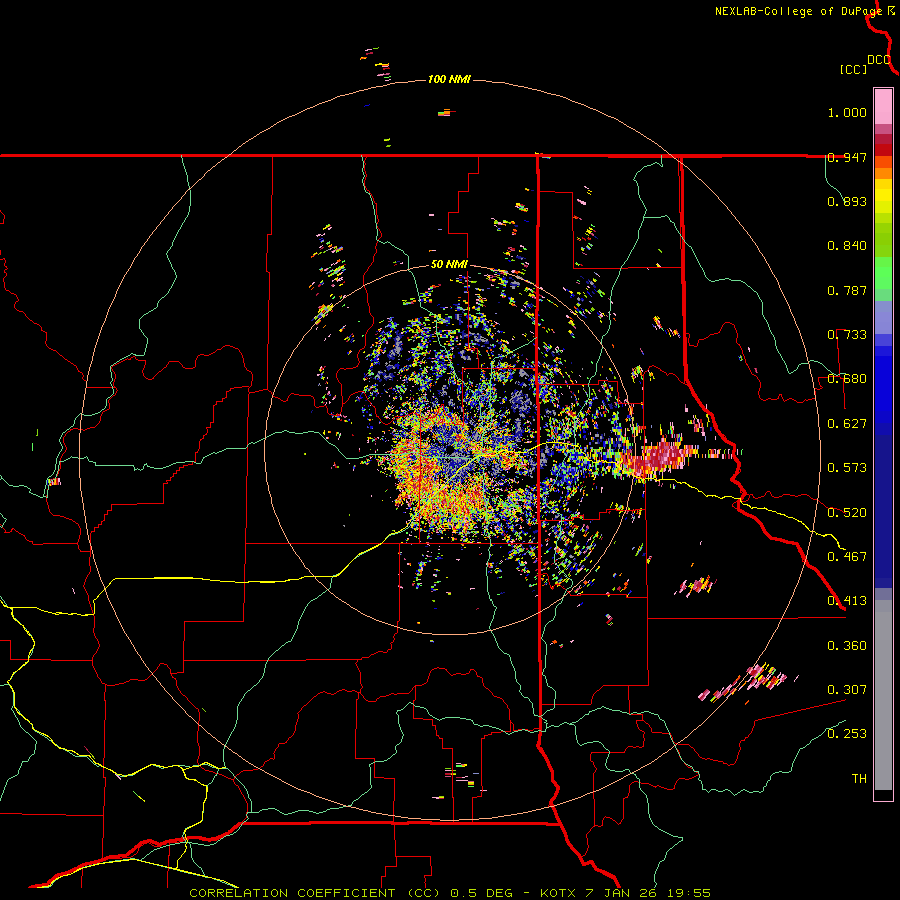Screen dimensions: 900x900
Task: Click the CORRELATION COEFFICIENT caption text
Action: click(315, 893)
